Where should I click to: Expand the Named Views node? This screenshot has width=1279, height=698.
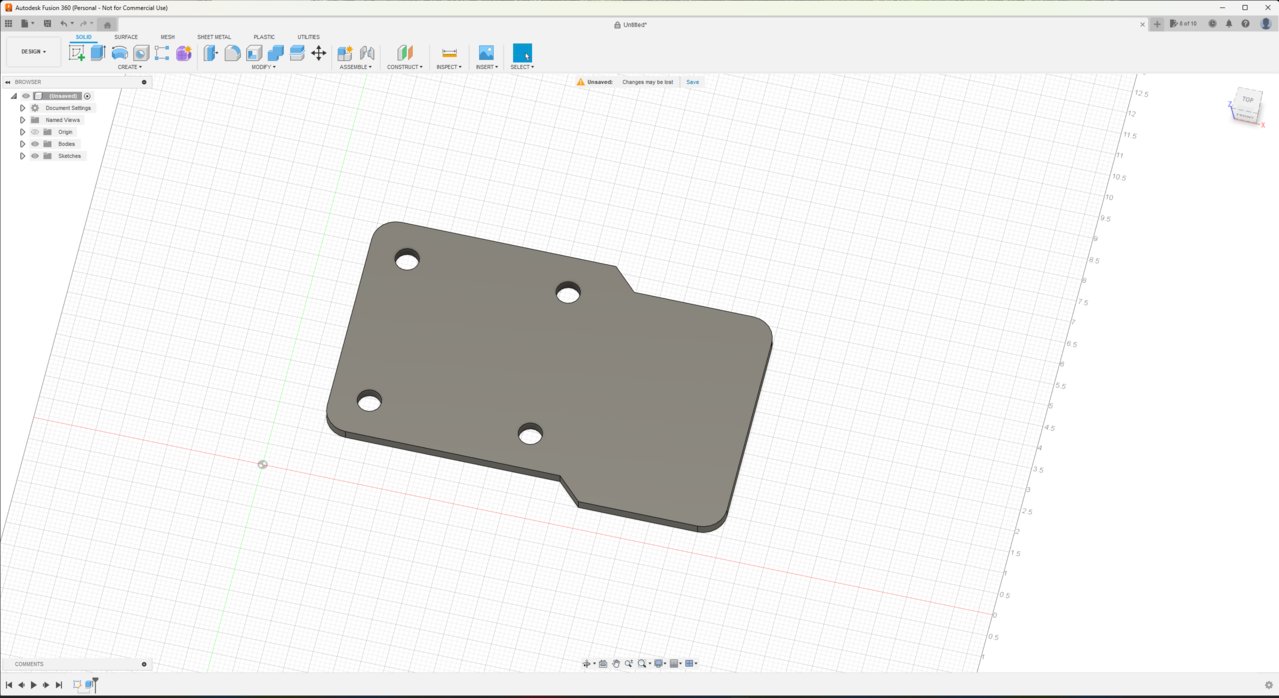click(22, 120)
